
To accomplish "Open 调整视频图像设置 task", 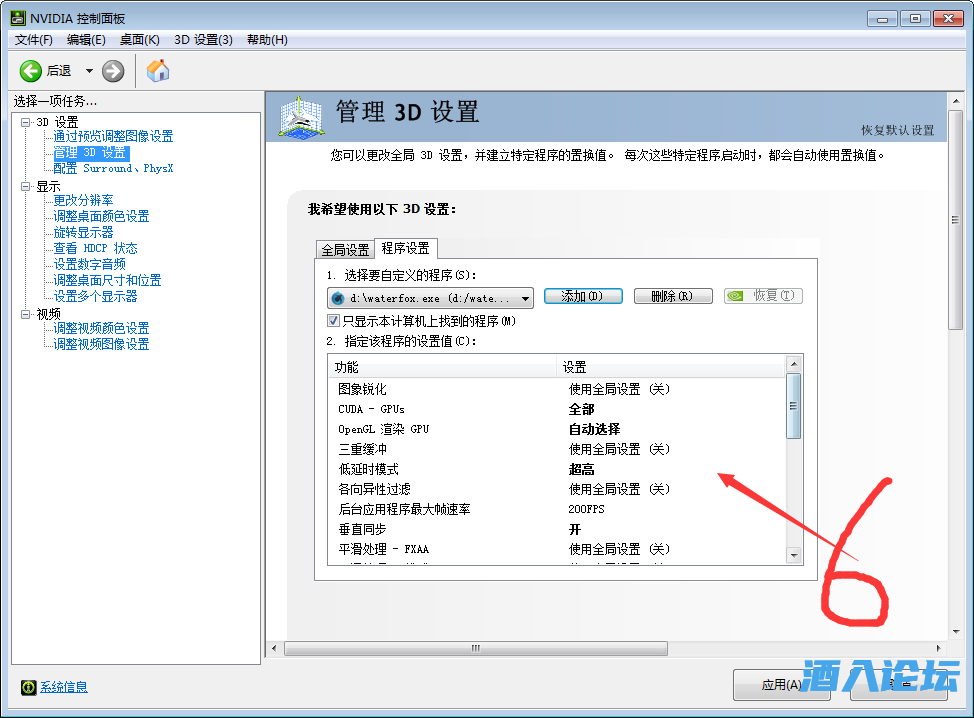I will click(101, 344).
